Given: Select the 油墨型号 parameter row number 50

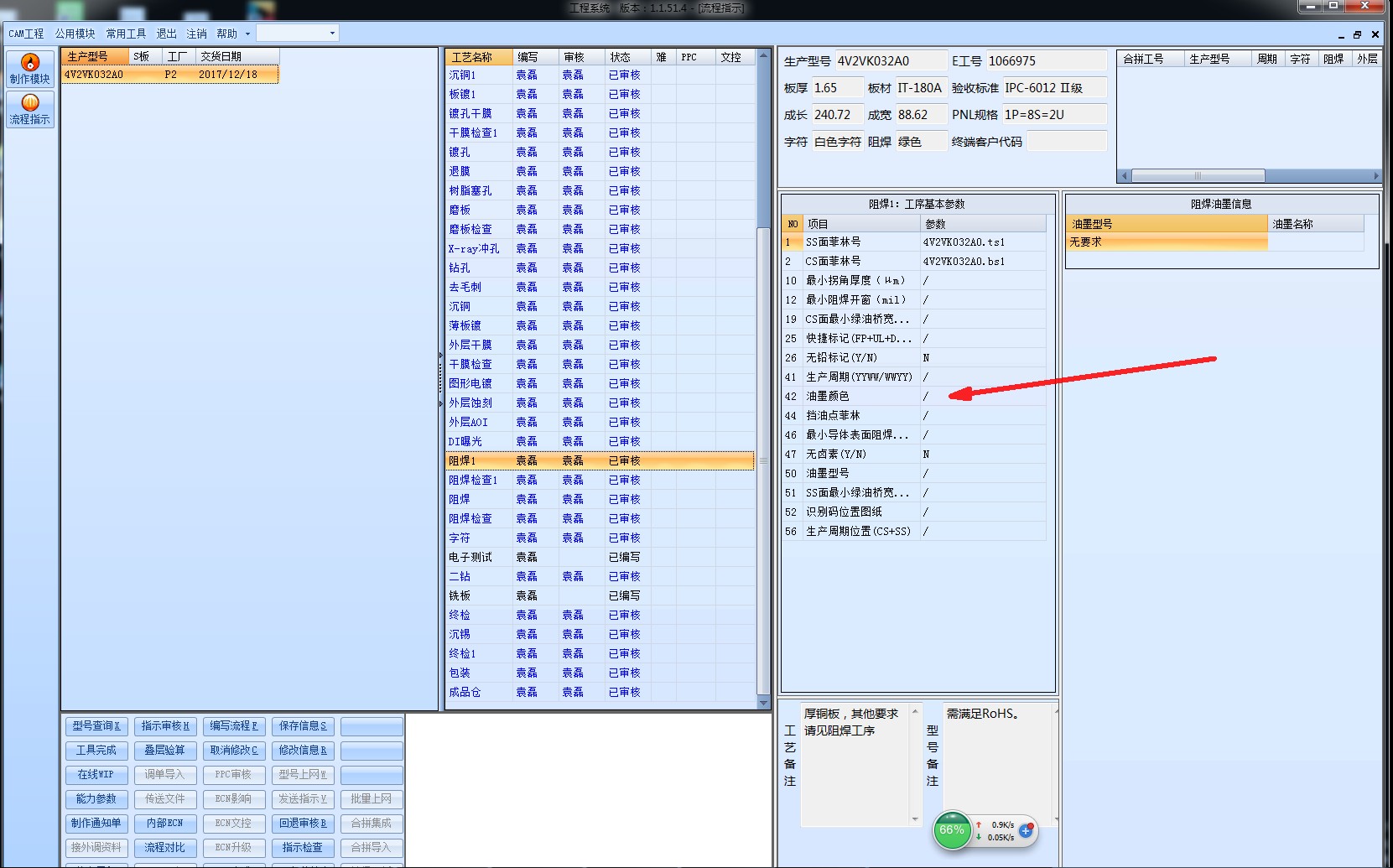Looking at the screenshot, I should click(x=914, y=473).
